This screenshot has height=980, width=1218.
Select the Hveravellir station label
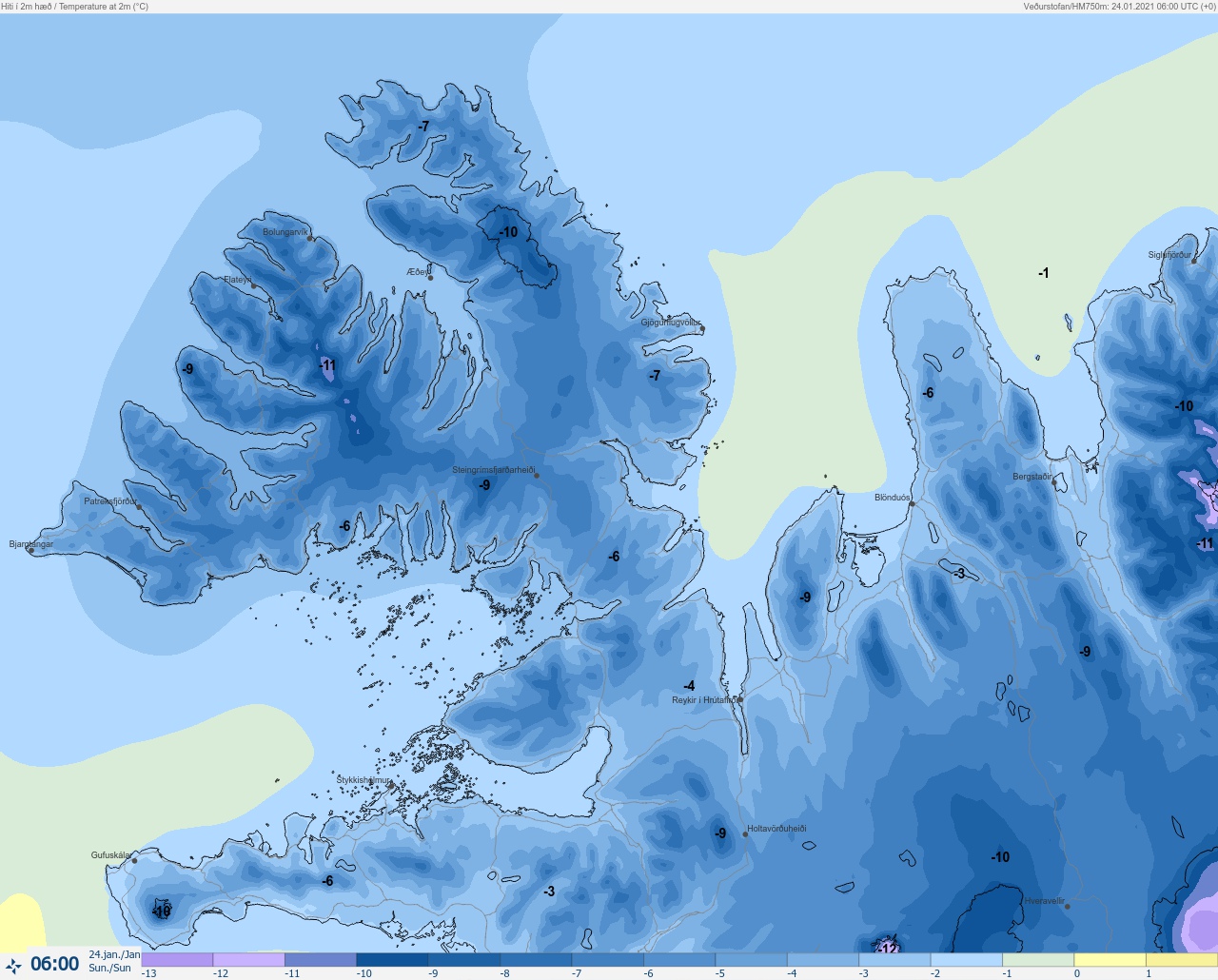point(1044,901)
